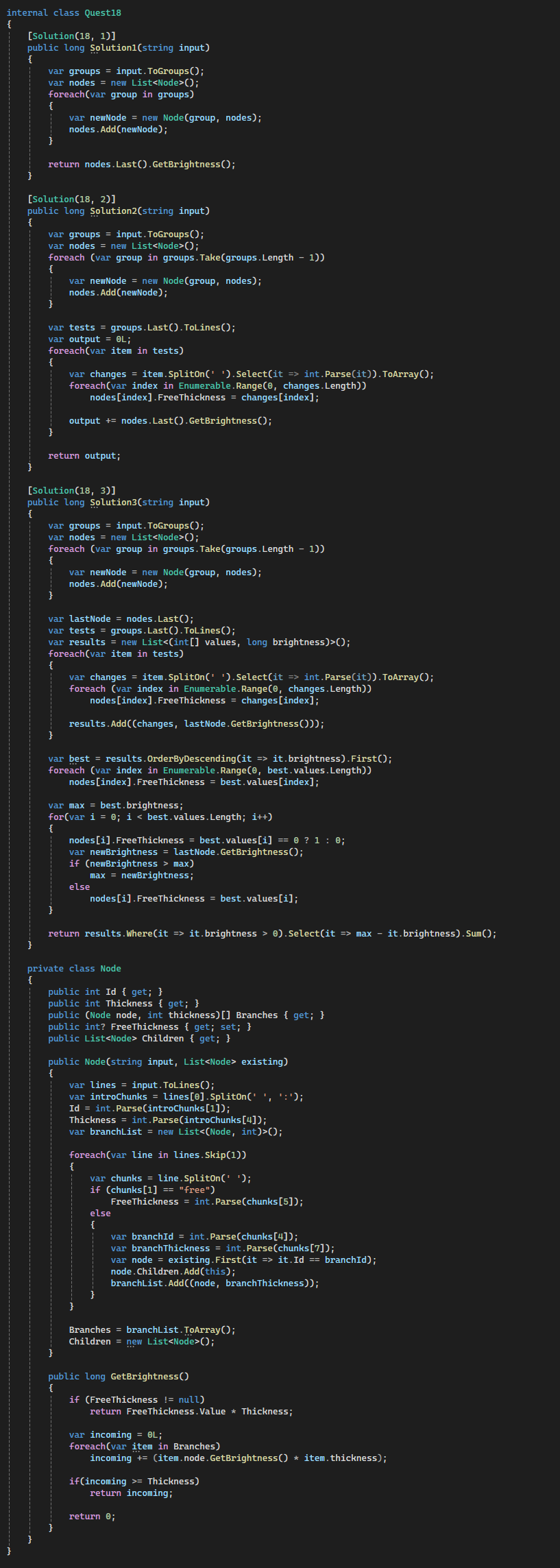Click 'var lines = input.ToLines();' line

[142, 1085]
